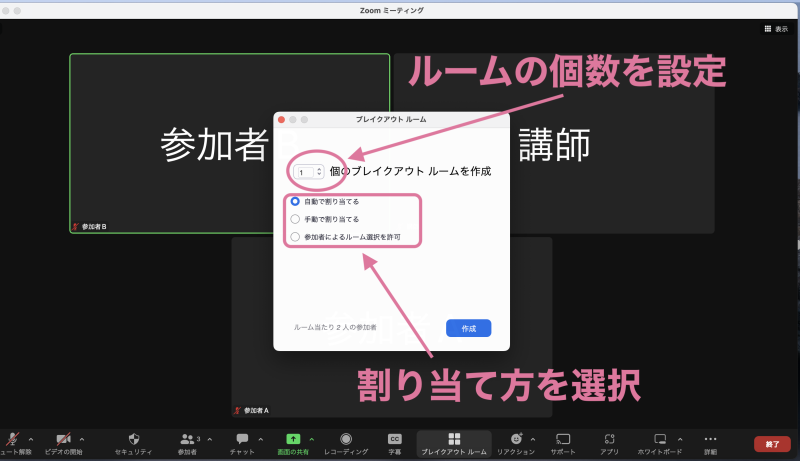Open the chat (チャット) icon

click(x=242, y=439)
